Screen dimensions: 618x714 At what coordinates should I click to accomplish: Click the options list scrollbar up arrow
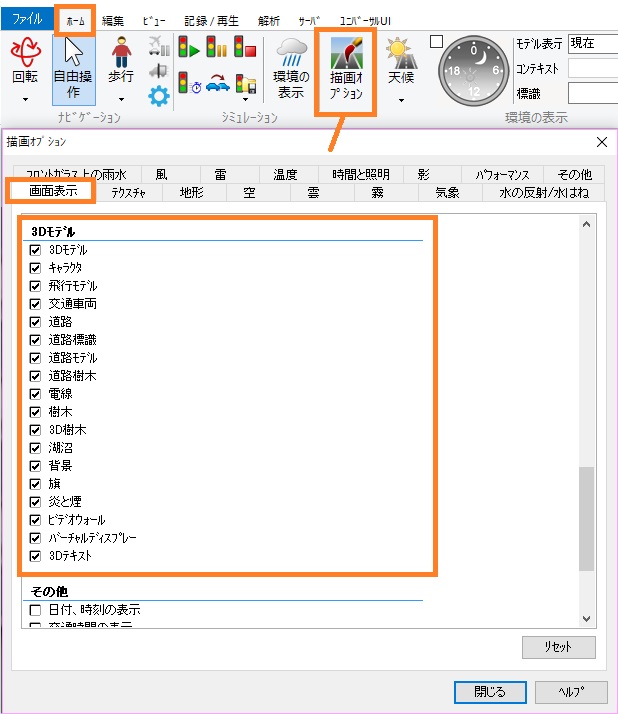587,224
